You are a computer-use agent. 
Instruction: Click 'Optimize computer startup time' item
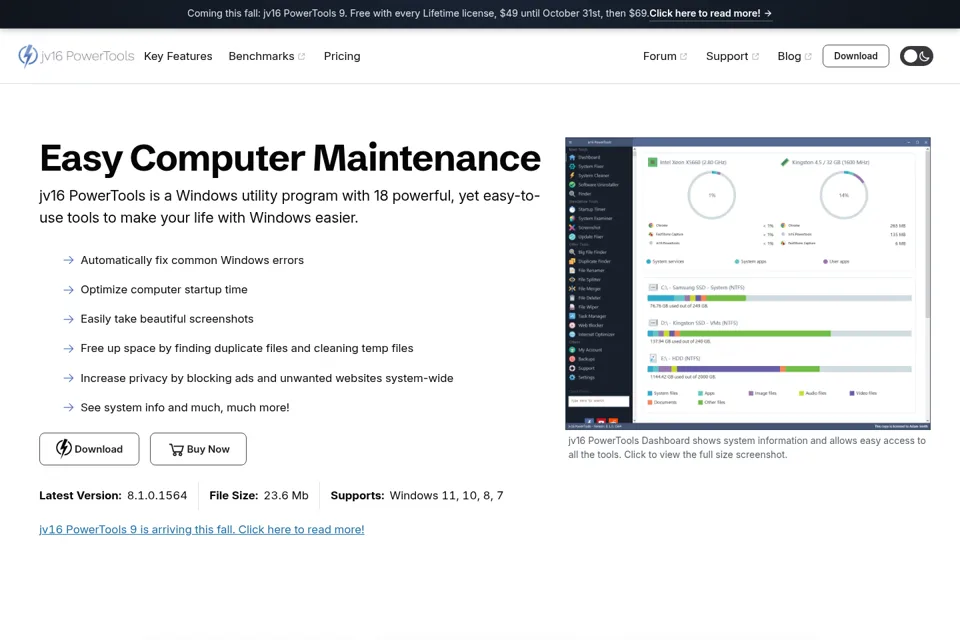click(x=164, y=290)
